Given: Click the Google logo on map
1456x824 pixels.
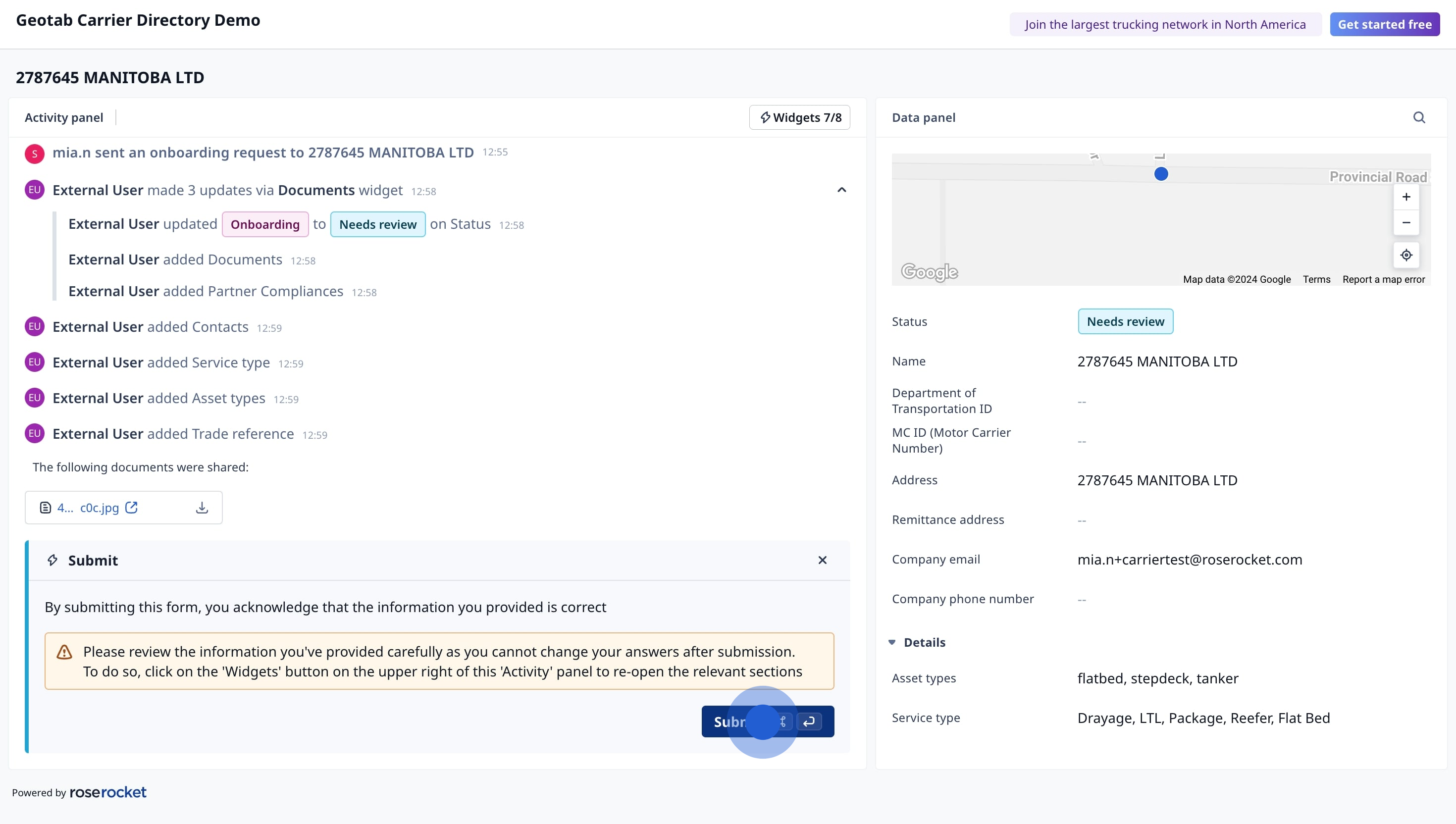Looking at the screenshot, I should point(929,272).
